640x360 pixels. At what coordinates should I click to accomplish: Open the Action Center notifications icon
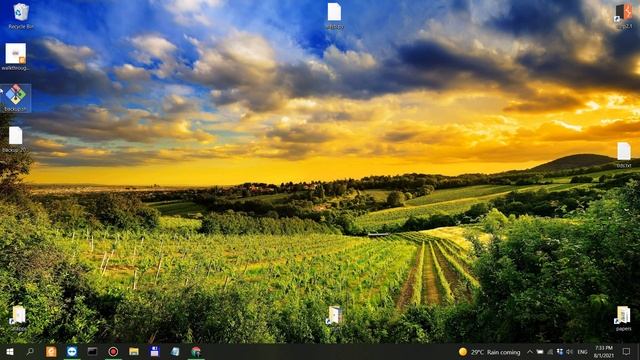tap(627, 351)
